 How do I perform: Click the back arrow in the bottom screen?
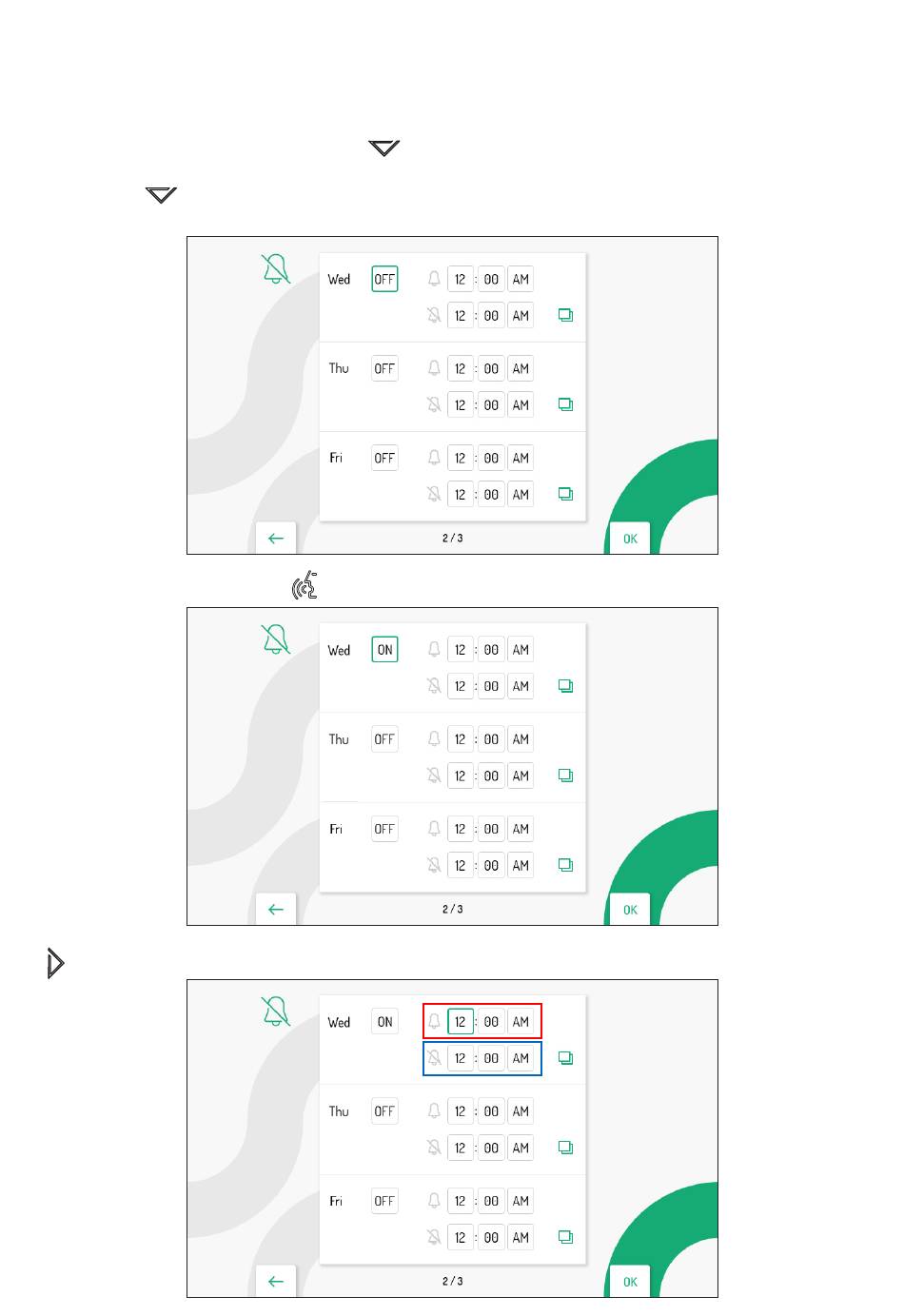pos(276,1282)
